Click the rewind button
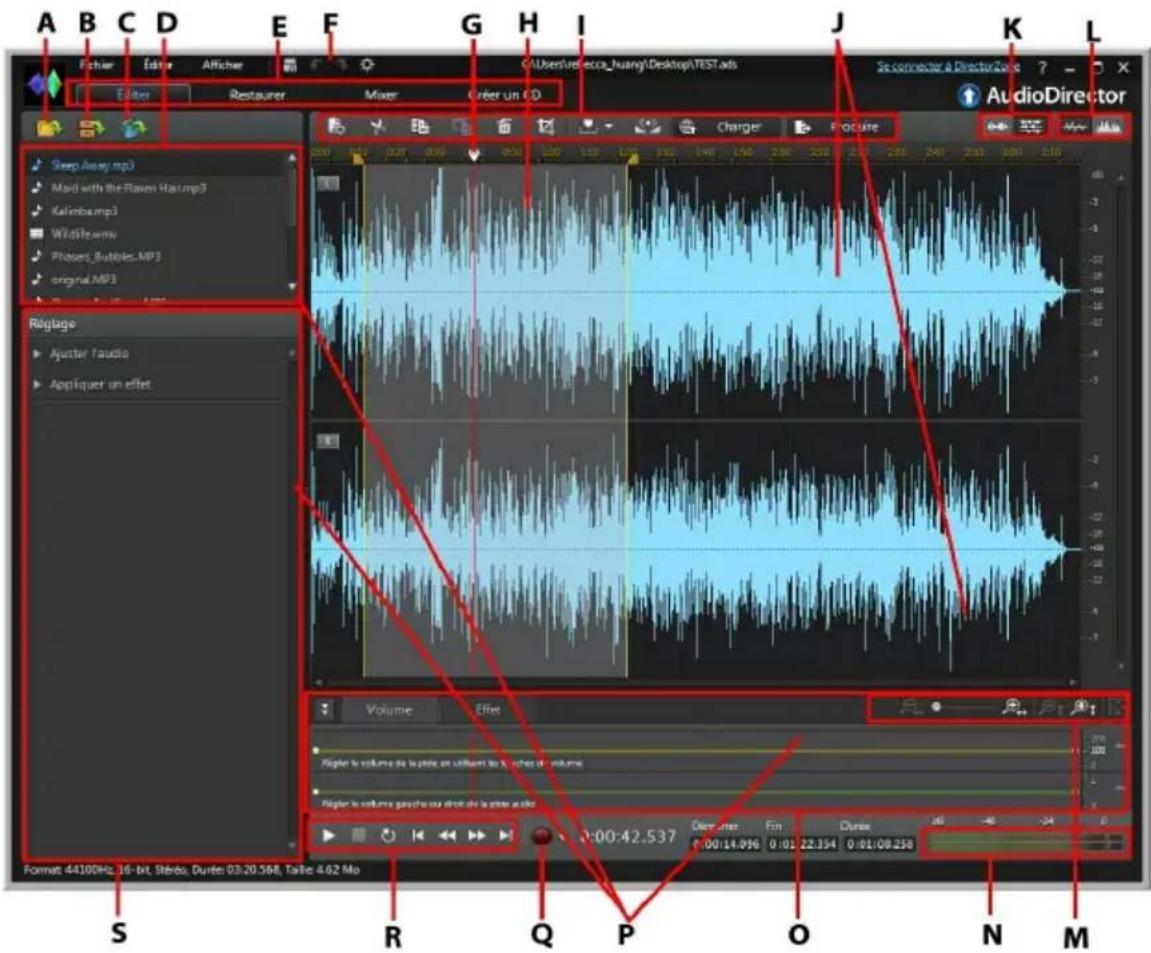Screen dimensions: 1151x953 point(447,835)
